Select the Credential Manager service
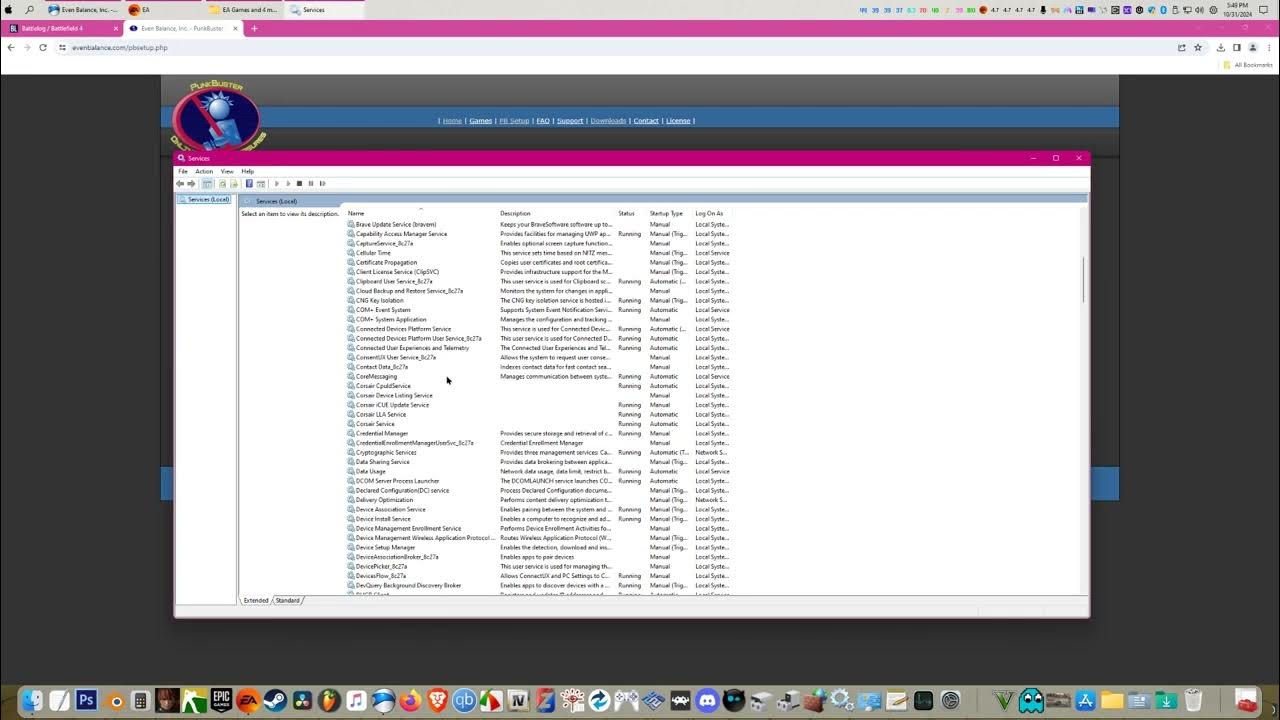Viewport: 1280px width, 720px height. tap(540, 434)
